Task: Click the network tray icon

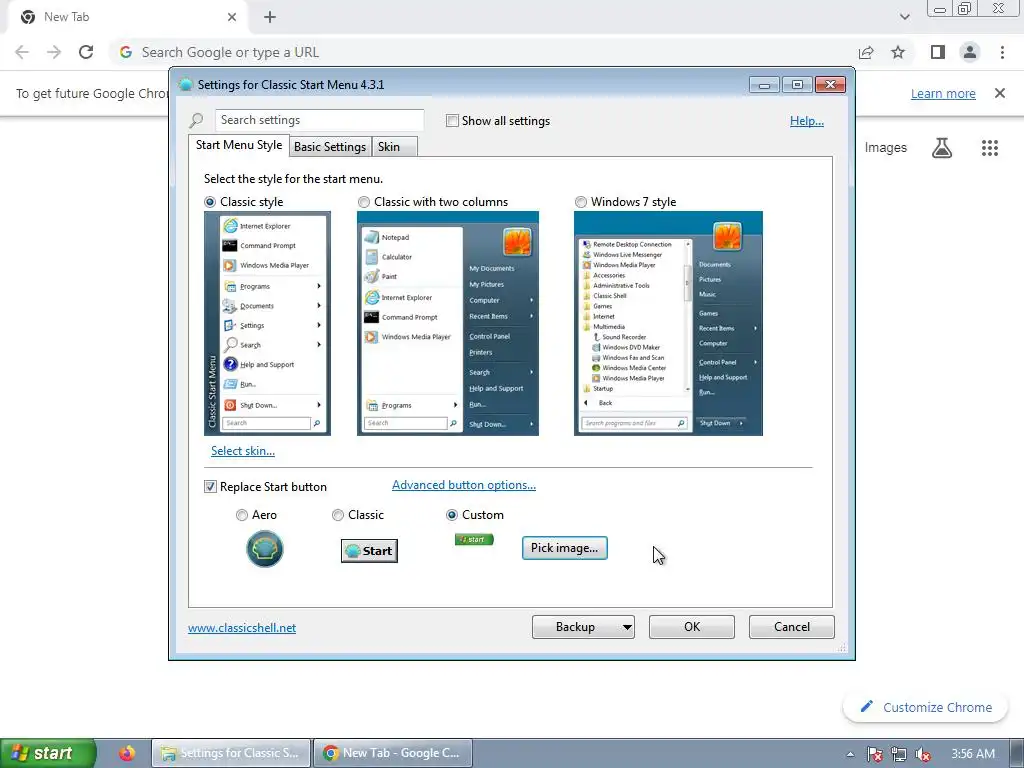Action: tap(899, 754)
